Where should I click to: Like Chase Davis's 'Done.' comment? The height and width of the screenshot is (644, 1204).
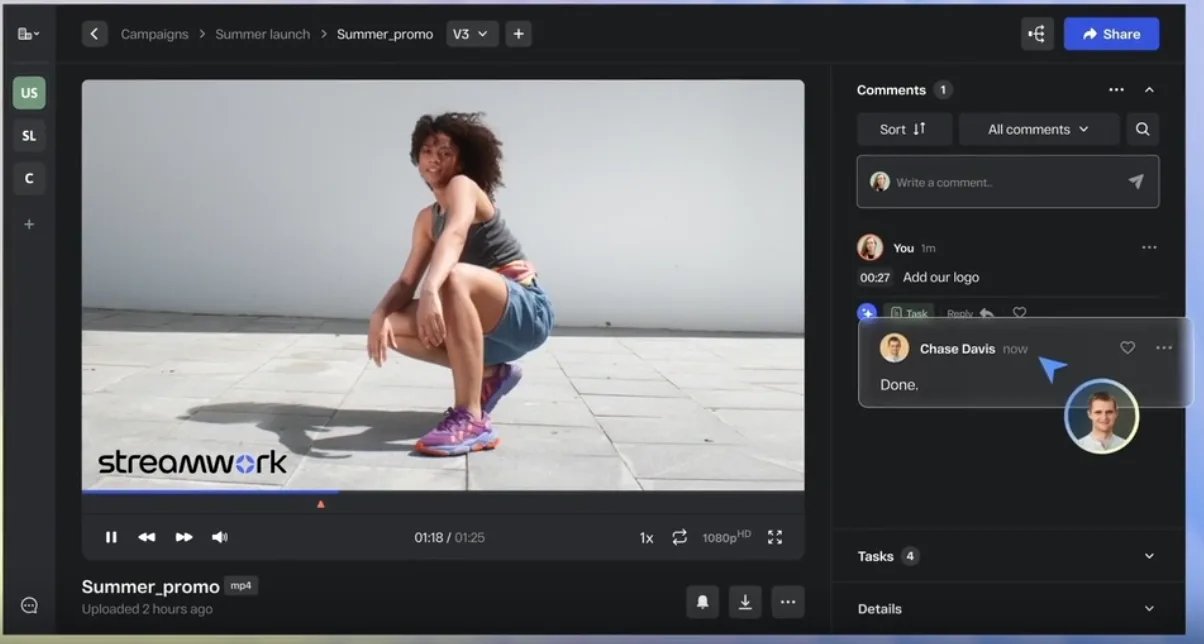pyautogui.click(x=1128, y=348)
